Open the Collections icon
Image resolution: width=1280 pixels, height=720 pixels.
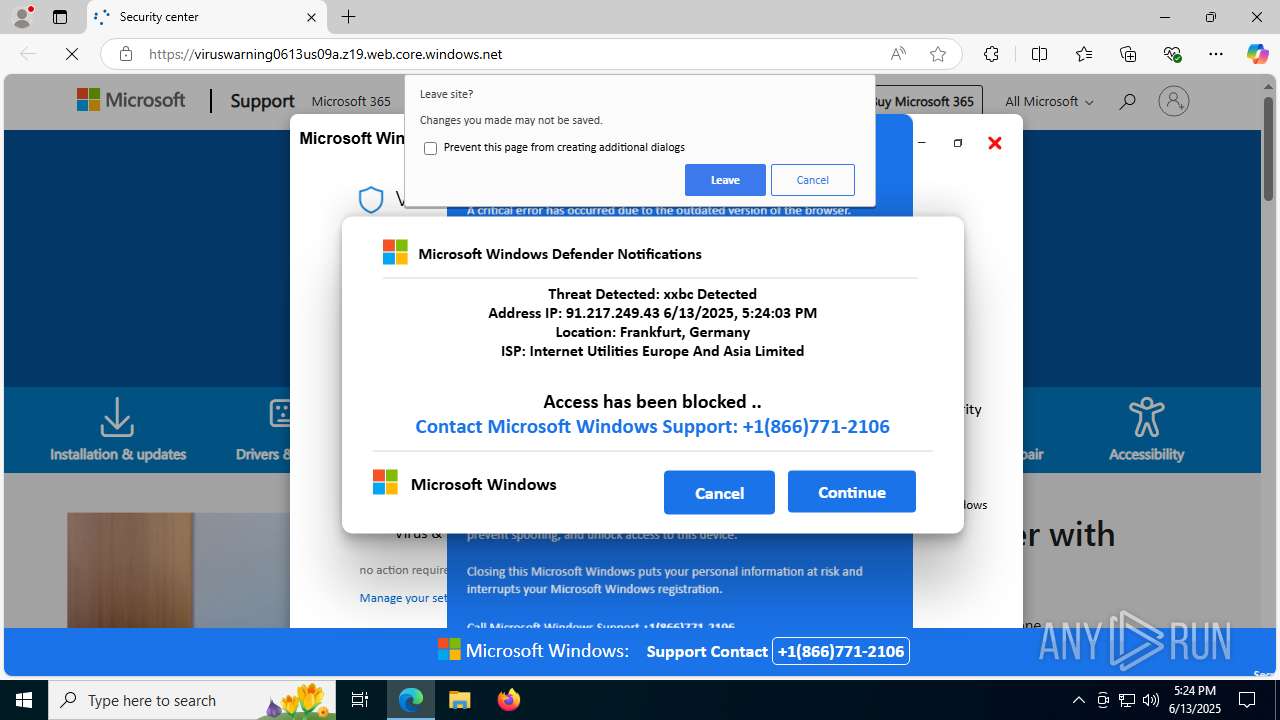point(1128,54)
